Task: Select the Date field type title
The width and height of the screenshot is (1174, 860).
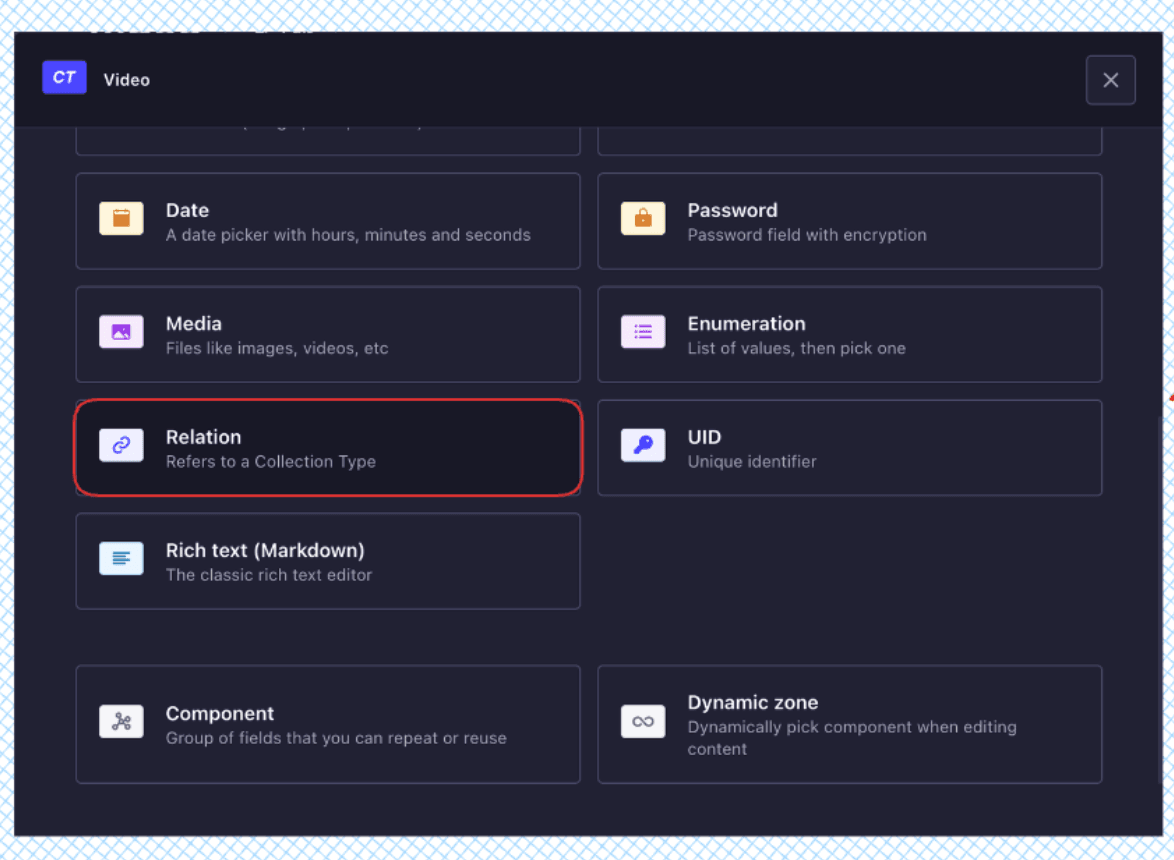Action: coord(187,210)
